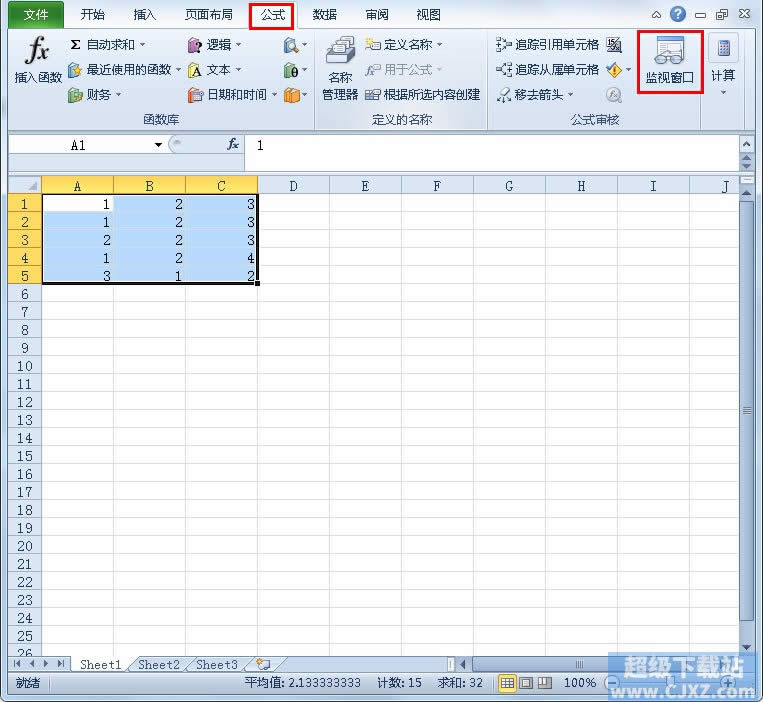The width and height of the screenshot is (763, 702).
Task: Switch to the Review (审阅) tab
Action: tap(377, 15)
